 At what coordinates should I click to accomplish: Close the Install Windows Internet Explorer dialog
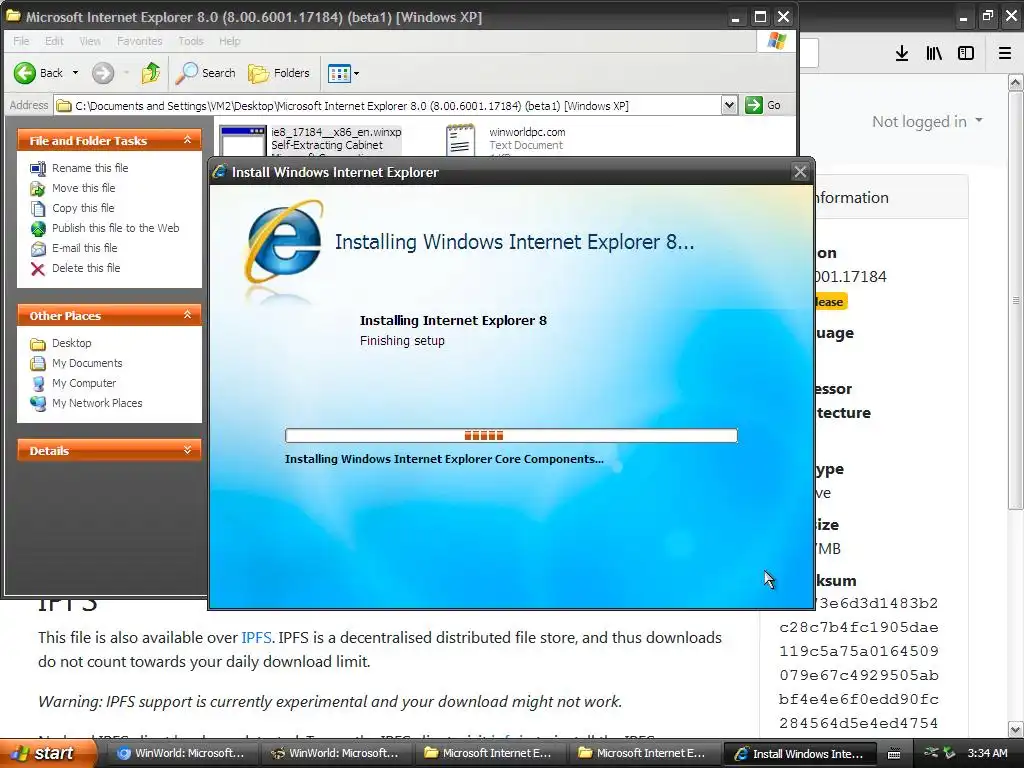pyautogui.click(x=800, y=172)
